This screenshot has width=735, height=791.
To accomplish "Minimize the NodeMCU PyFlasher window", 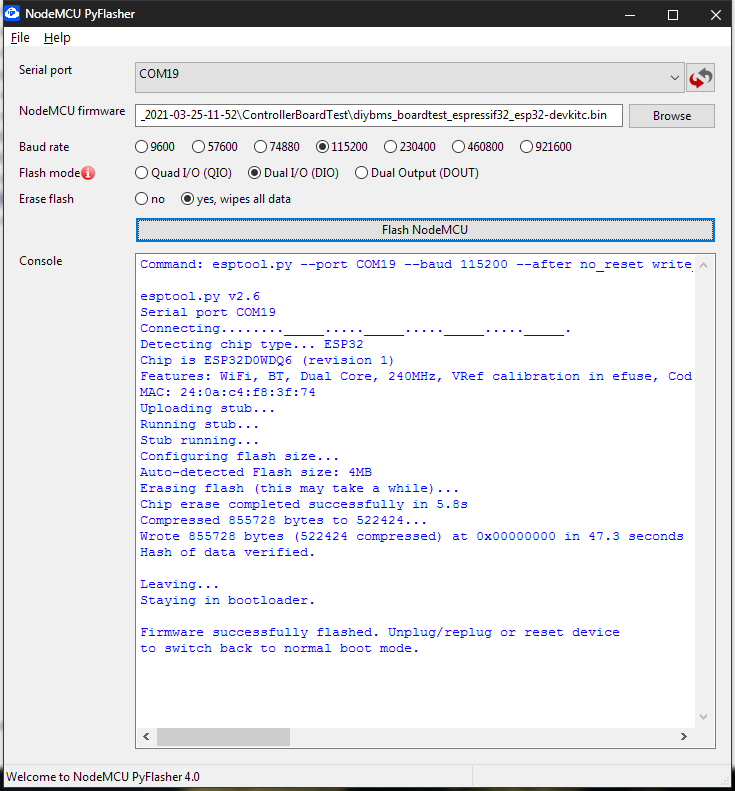I will (x=630, y=15).
